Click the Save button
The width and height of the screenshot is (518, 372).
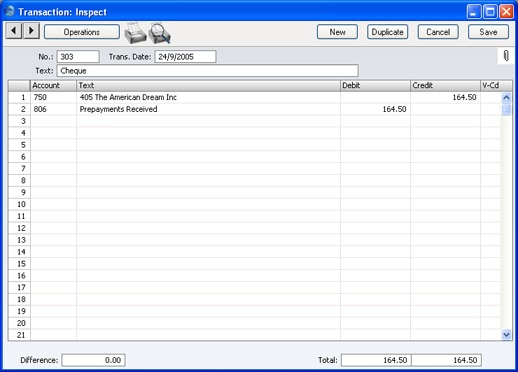[x=488, y=32]
